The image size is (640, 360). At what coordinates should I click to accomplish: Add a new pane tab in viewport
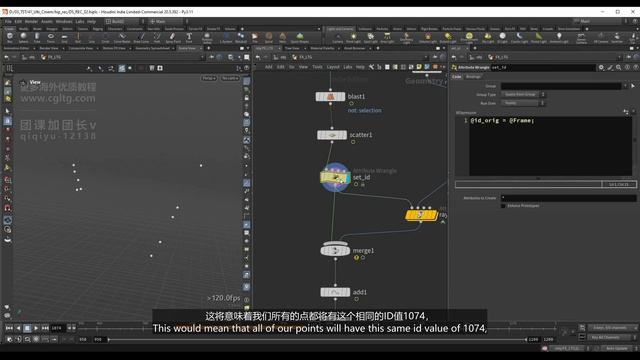click(209, 48)
